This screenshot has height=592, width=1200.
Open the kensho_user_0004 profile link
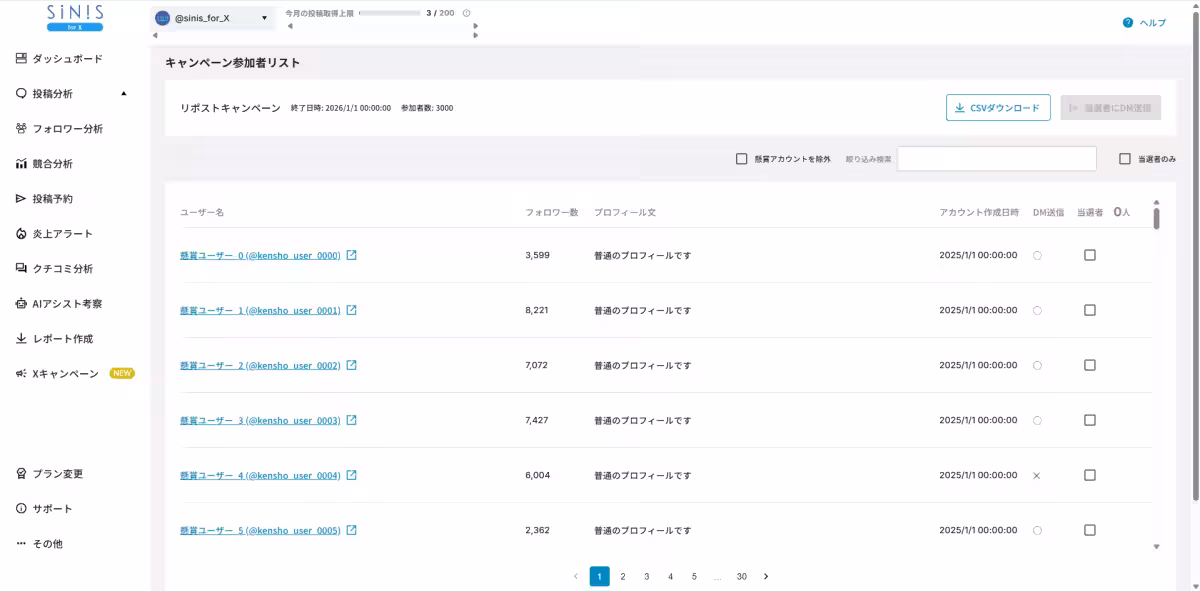(260, 475)
